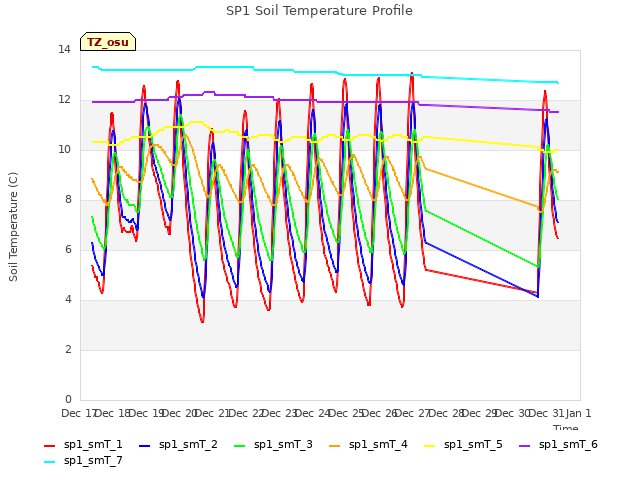Screen dimensions: 640x480
Task: Click the 0 y-axis tick label
Action: (68, 399)
